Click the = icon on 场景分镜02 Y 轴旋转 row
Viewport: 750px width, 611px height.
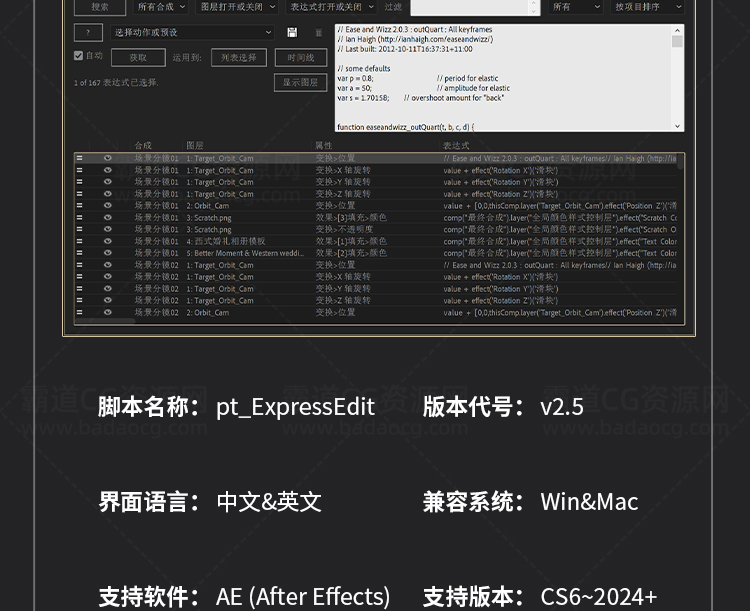coord(79,289)
